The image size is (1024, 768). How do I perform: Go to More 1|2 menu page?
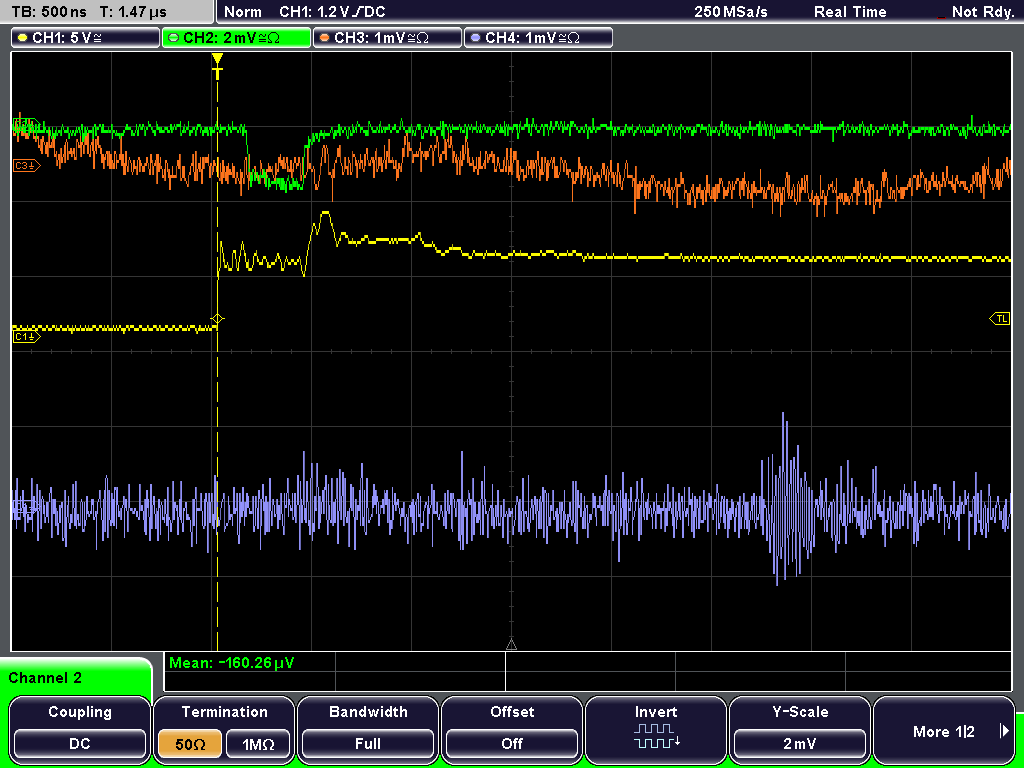click(x=944, y=731)
